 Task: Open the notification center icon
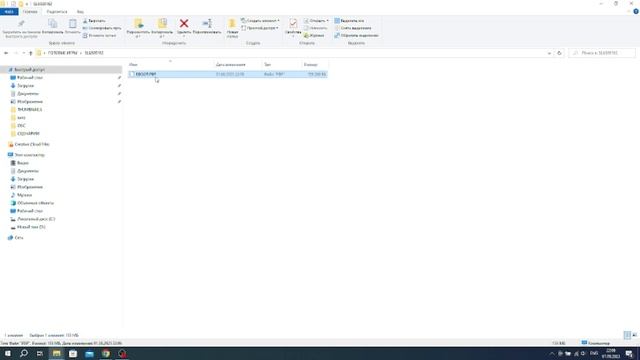(x=629, y=353)
